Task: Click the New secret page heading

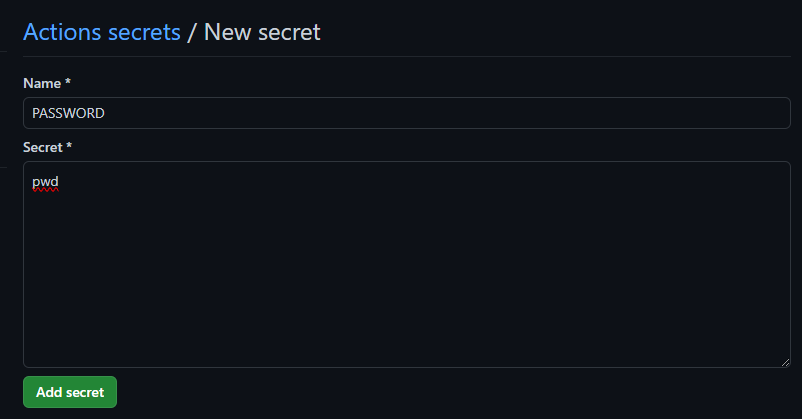Action: coord(262,32)
